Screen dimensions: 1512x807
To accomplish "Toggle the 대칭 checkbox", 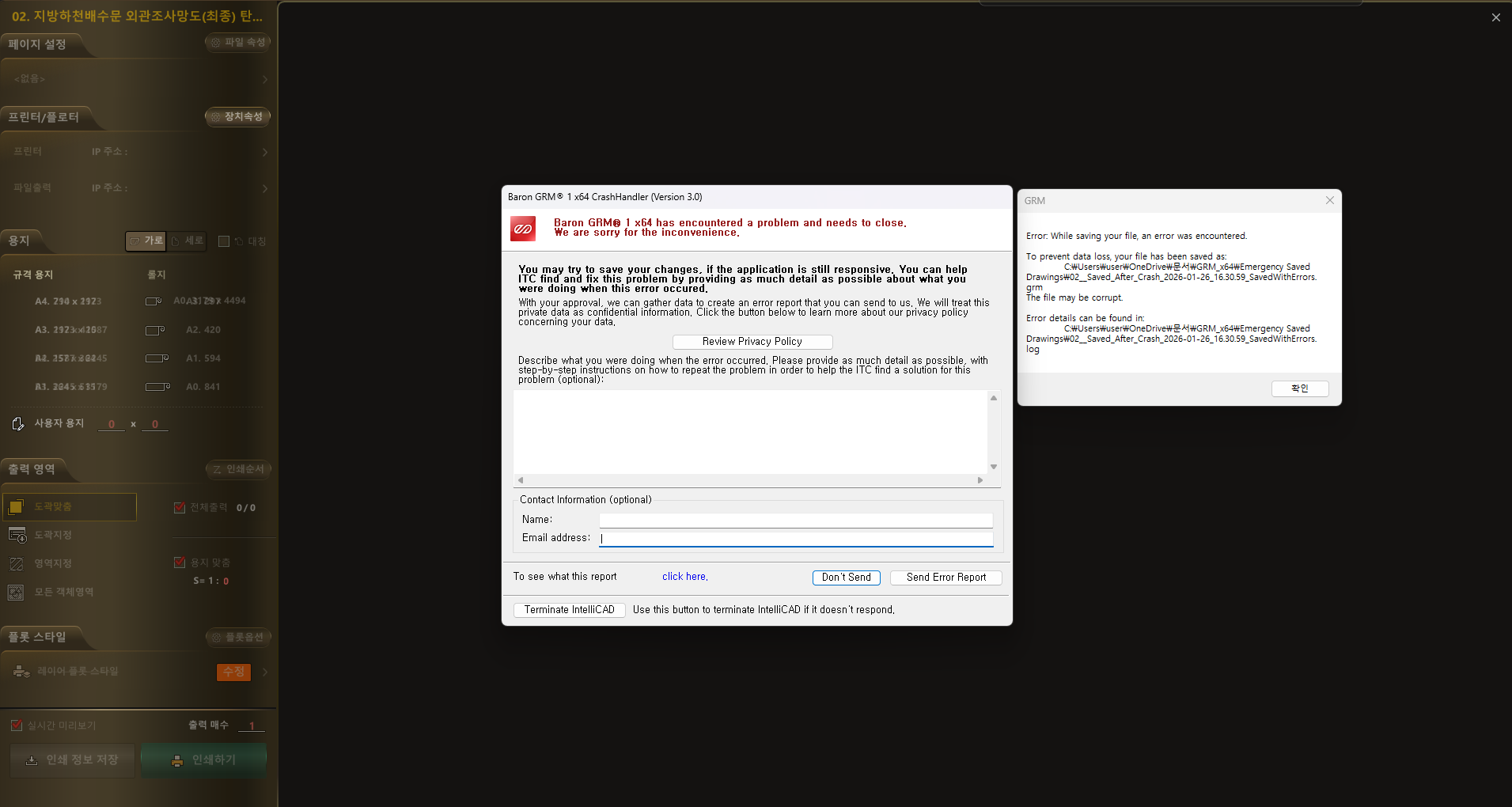I will point(224,241).
